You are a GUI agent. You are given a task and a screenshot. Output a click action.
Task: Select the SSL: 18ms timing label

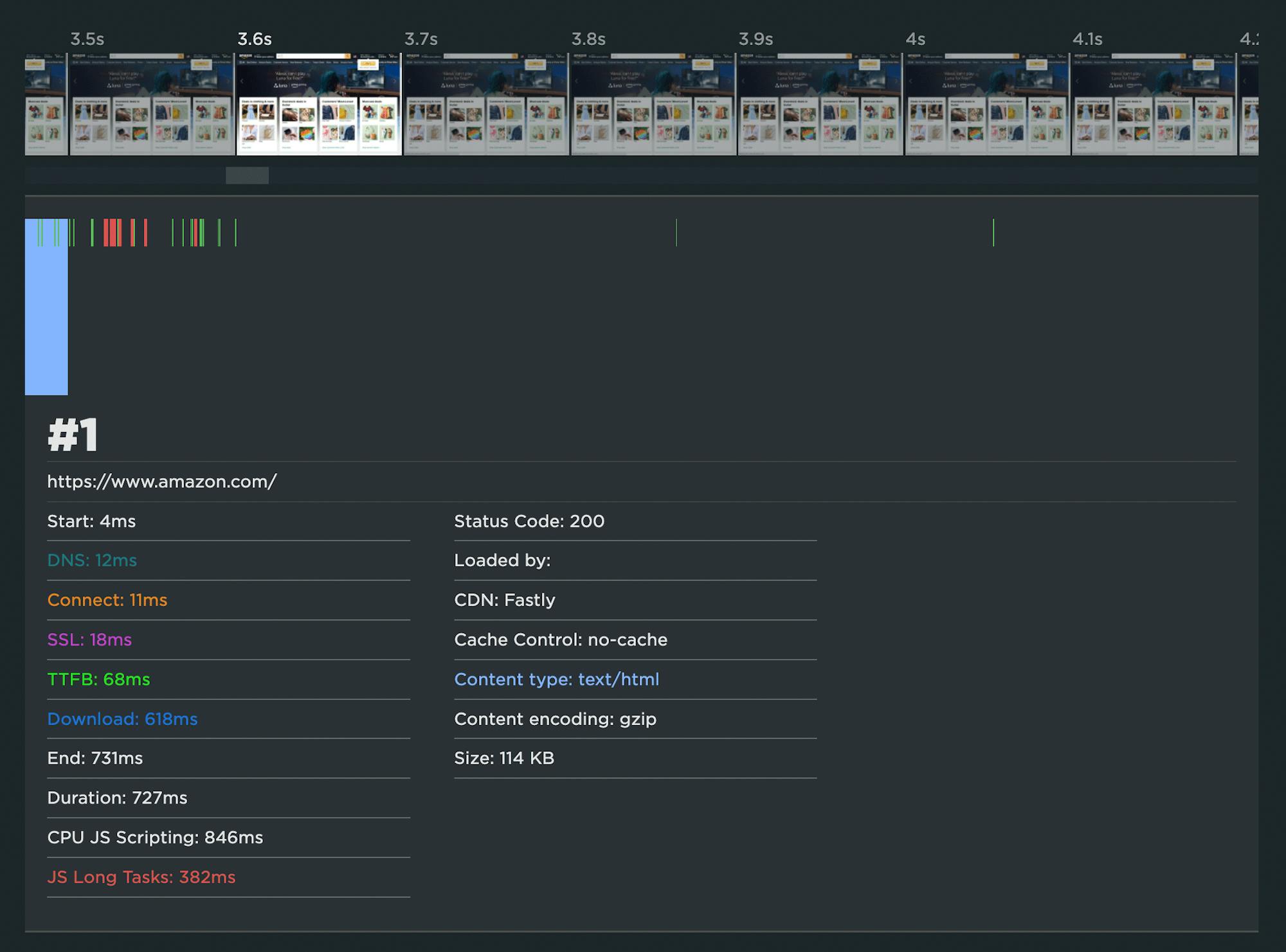[89, 640]
